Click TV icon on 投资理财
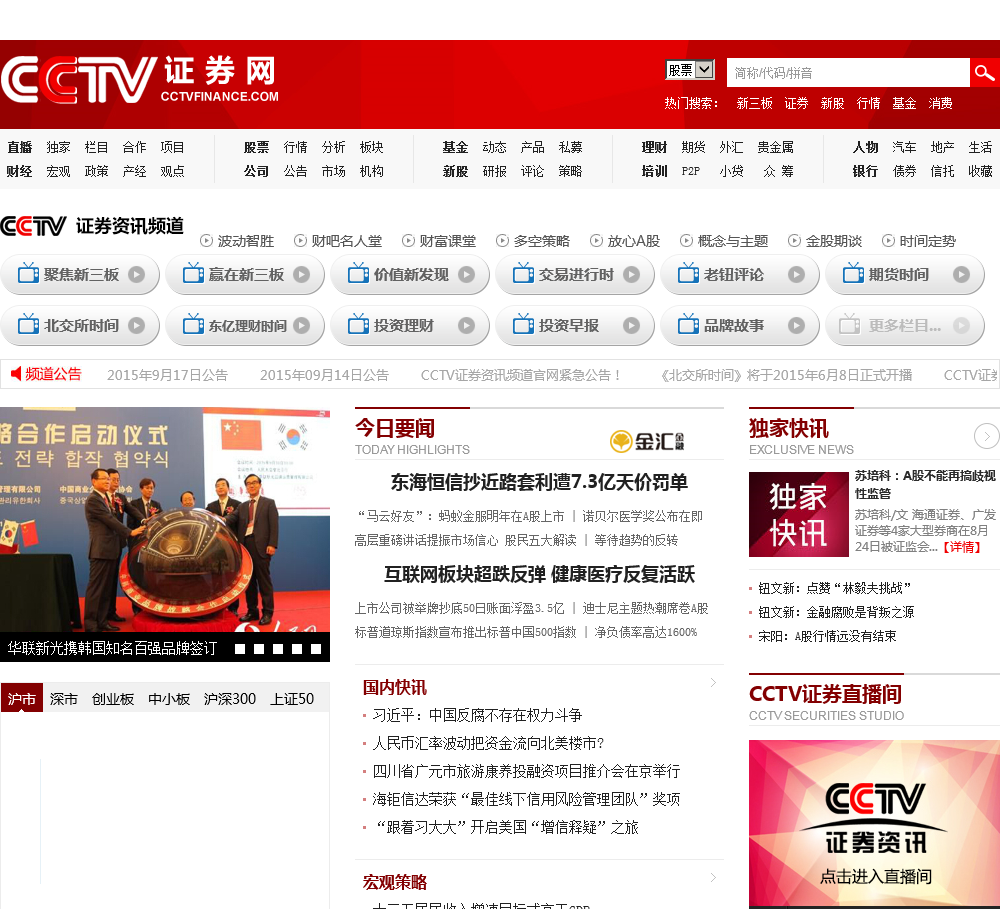Screen dimensions: 1000x909 [358, 325]
